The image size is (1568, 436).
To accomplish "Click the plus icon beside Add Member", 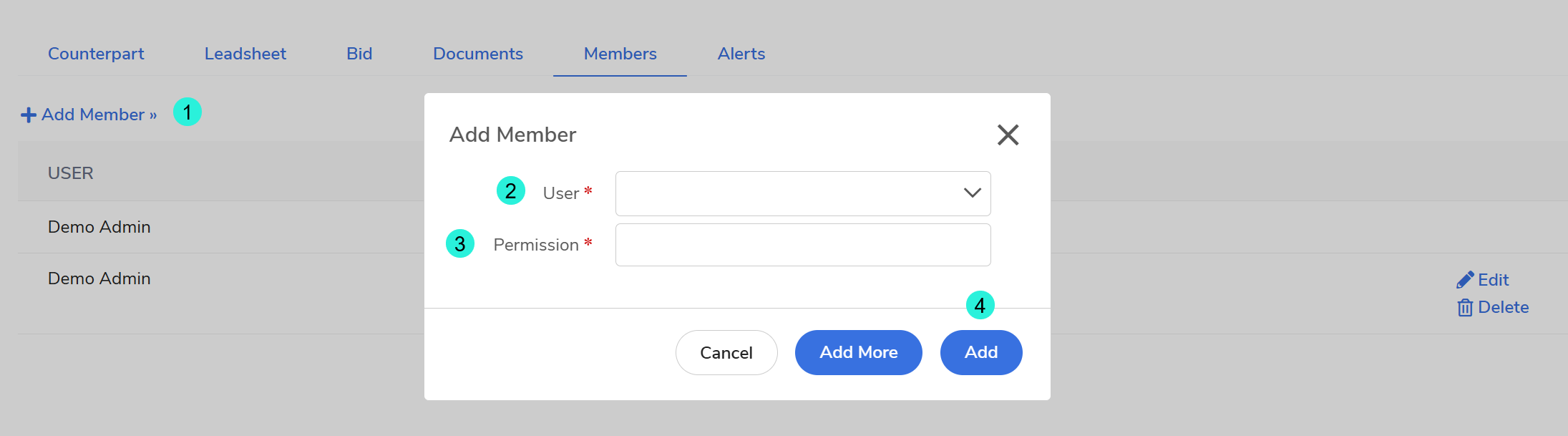I will tap(29, 115).
